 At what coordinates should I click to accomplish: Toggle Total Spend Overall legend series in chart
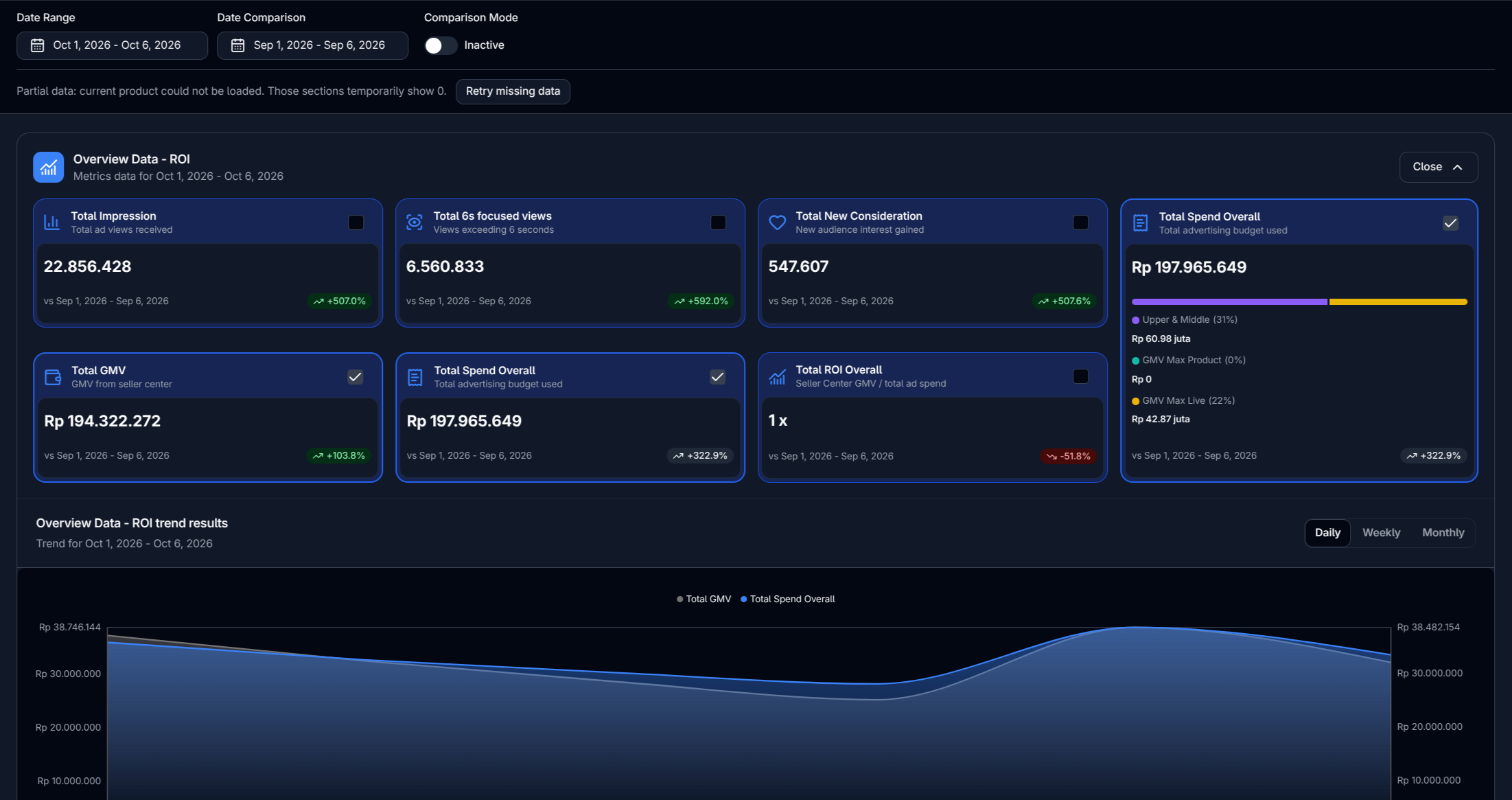click(788, 599)
